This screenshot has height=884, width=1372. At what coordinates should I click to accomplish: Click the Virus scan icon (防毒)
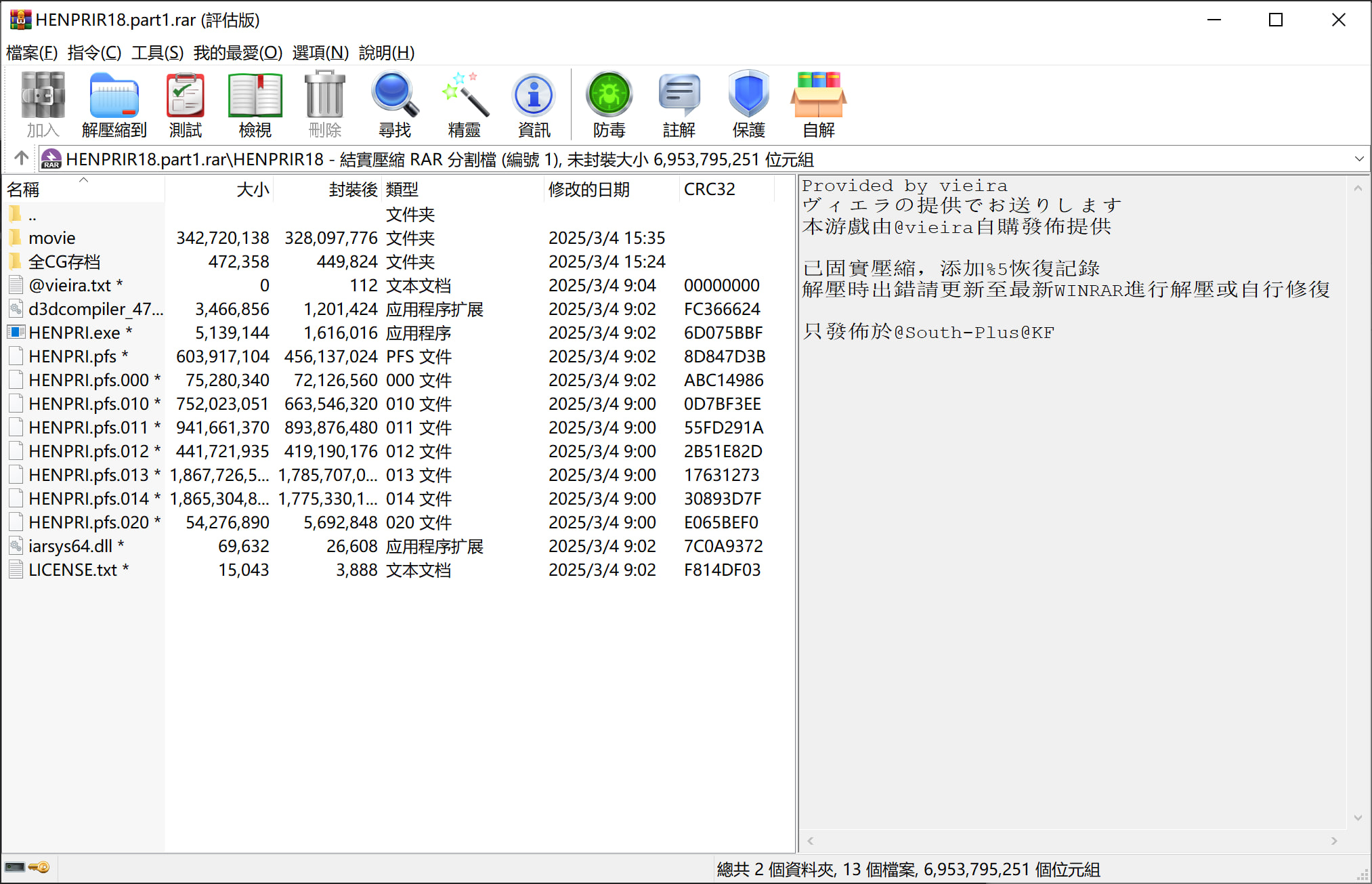[609, 105]
